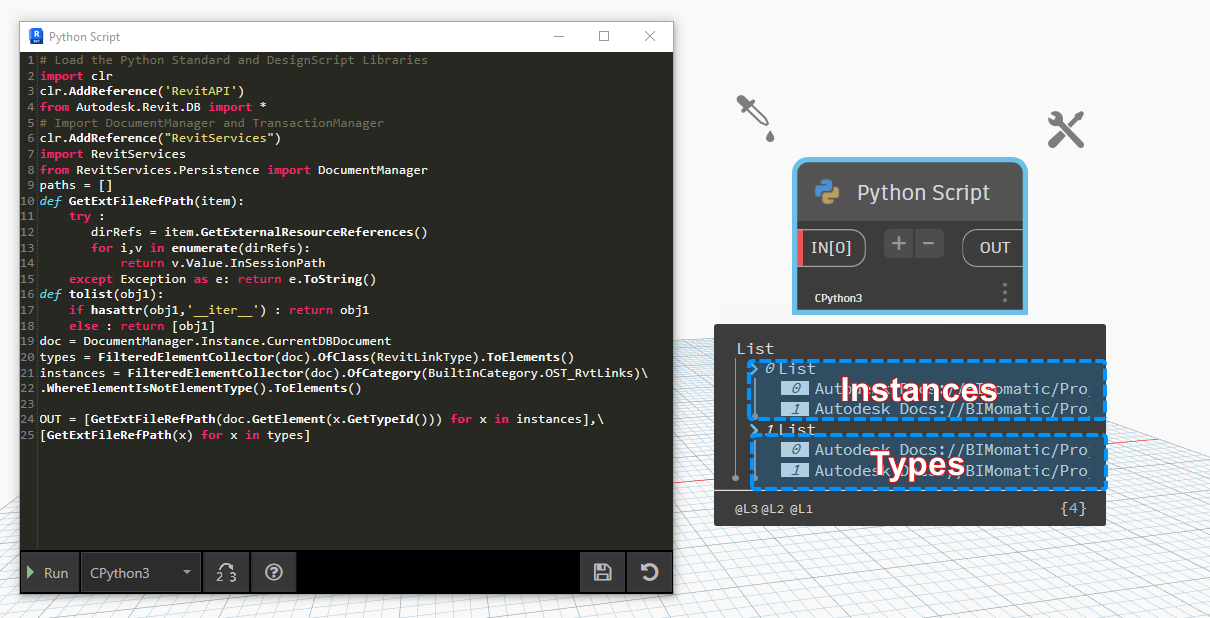Open the node options three-dot menu
The height and width of the screenshot is (618, 1210).
click(x=1004, y=292)
